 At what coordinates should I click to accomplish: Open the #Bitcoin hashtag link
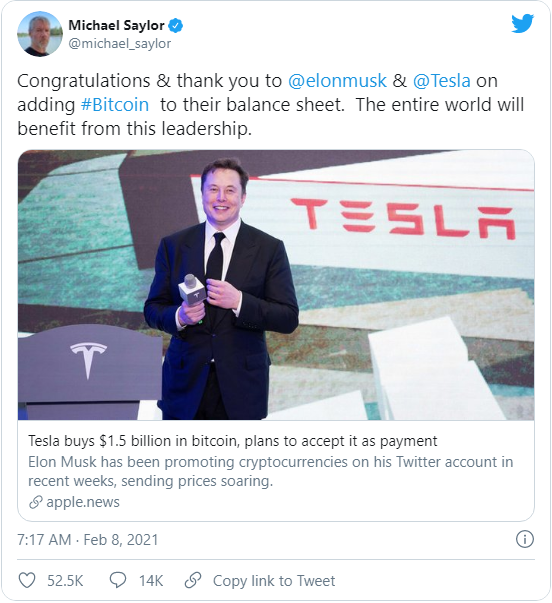(115, 105)
